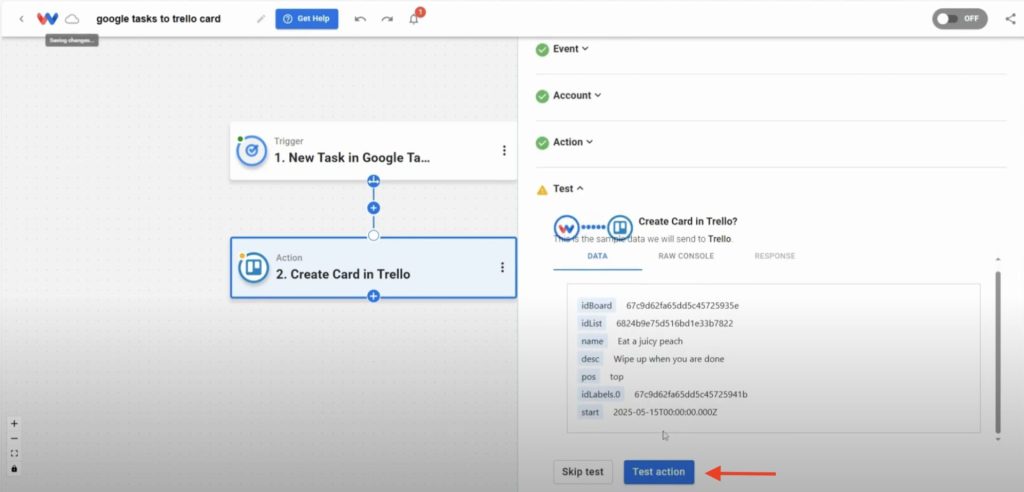Lock the canvas with padlock icon
Image resolution: width=1024 pixels, height=492 pixels.
click(x=14, y=468)
